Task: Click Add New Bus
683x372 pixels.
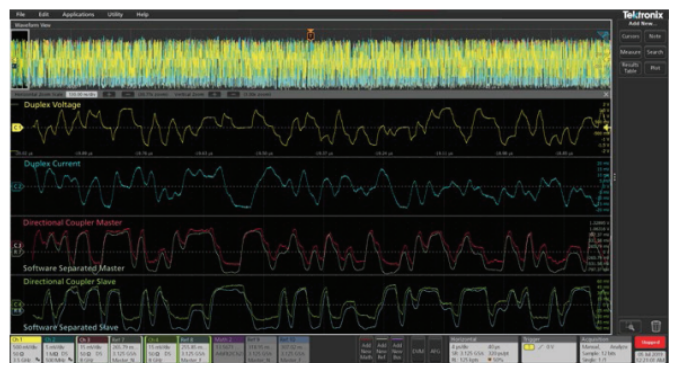Action: click(x=397, y=349)
